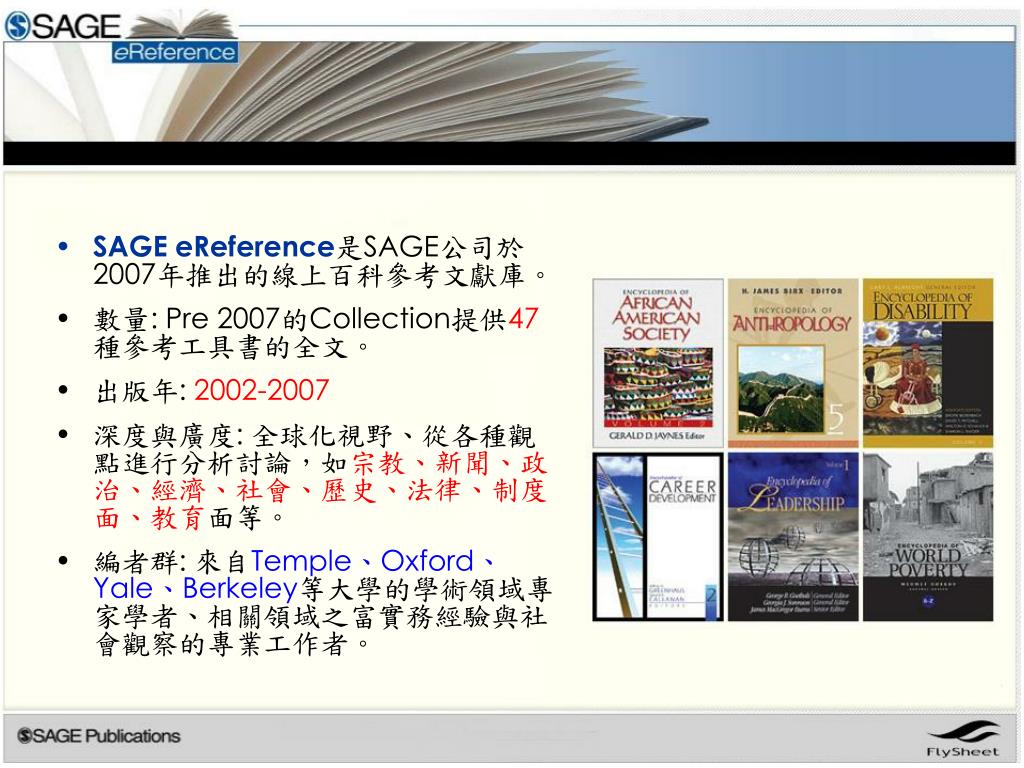Click the blue 'SAGE eReference' heading text

[214, 247]
